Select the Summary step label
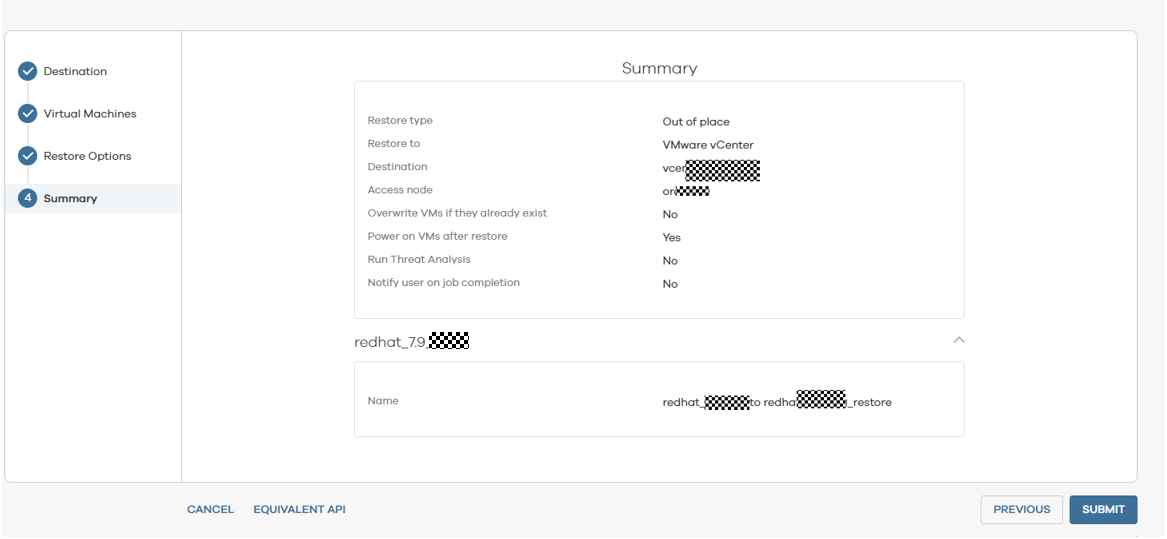The image size is (1167, 539). (x=70, y=199)
